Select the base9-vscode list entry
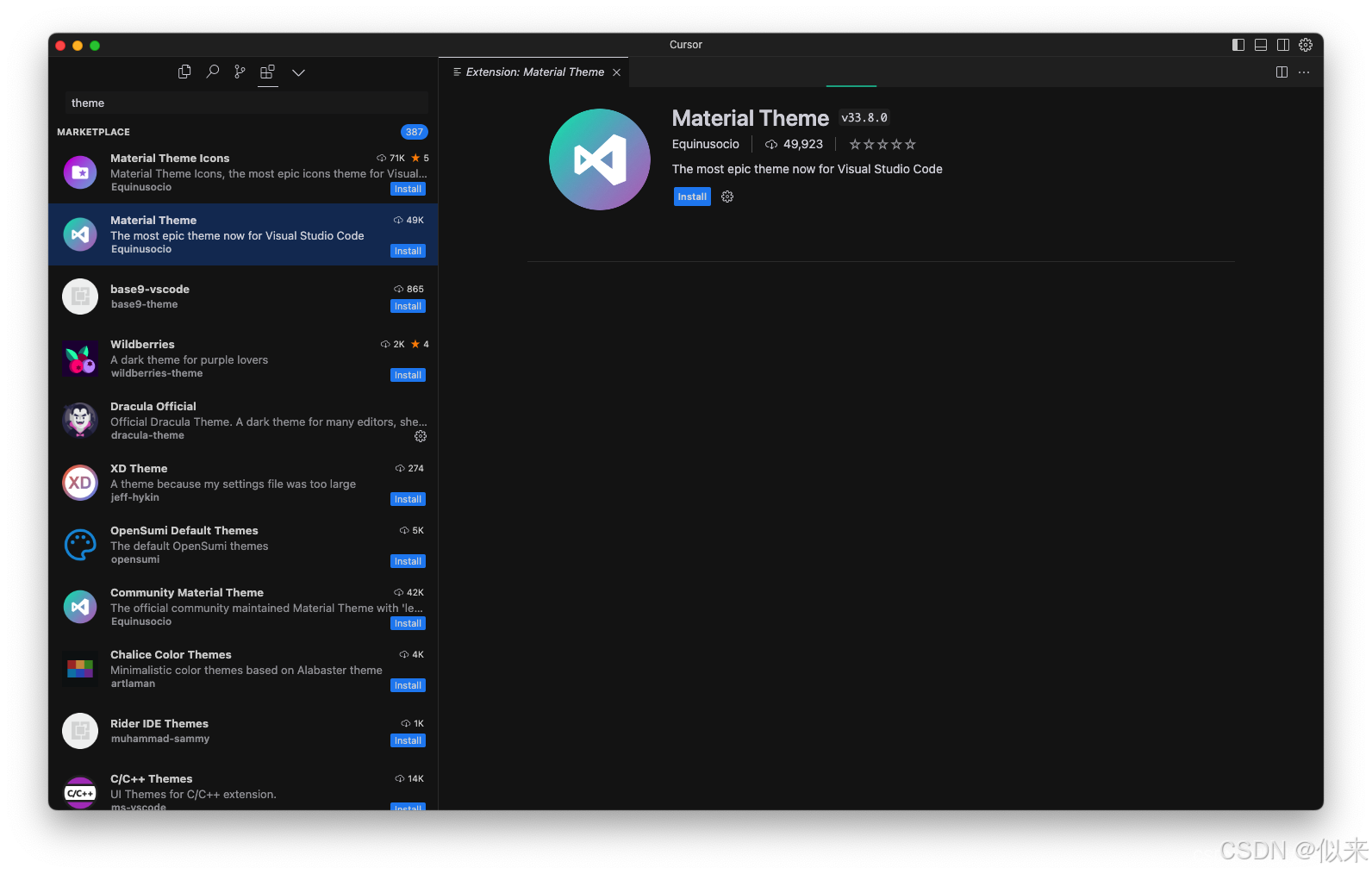 [x=243, y=297]
